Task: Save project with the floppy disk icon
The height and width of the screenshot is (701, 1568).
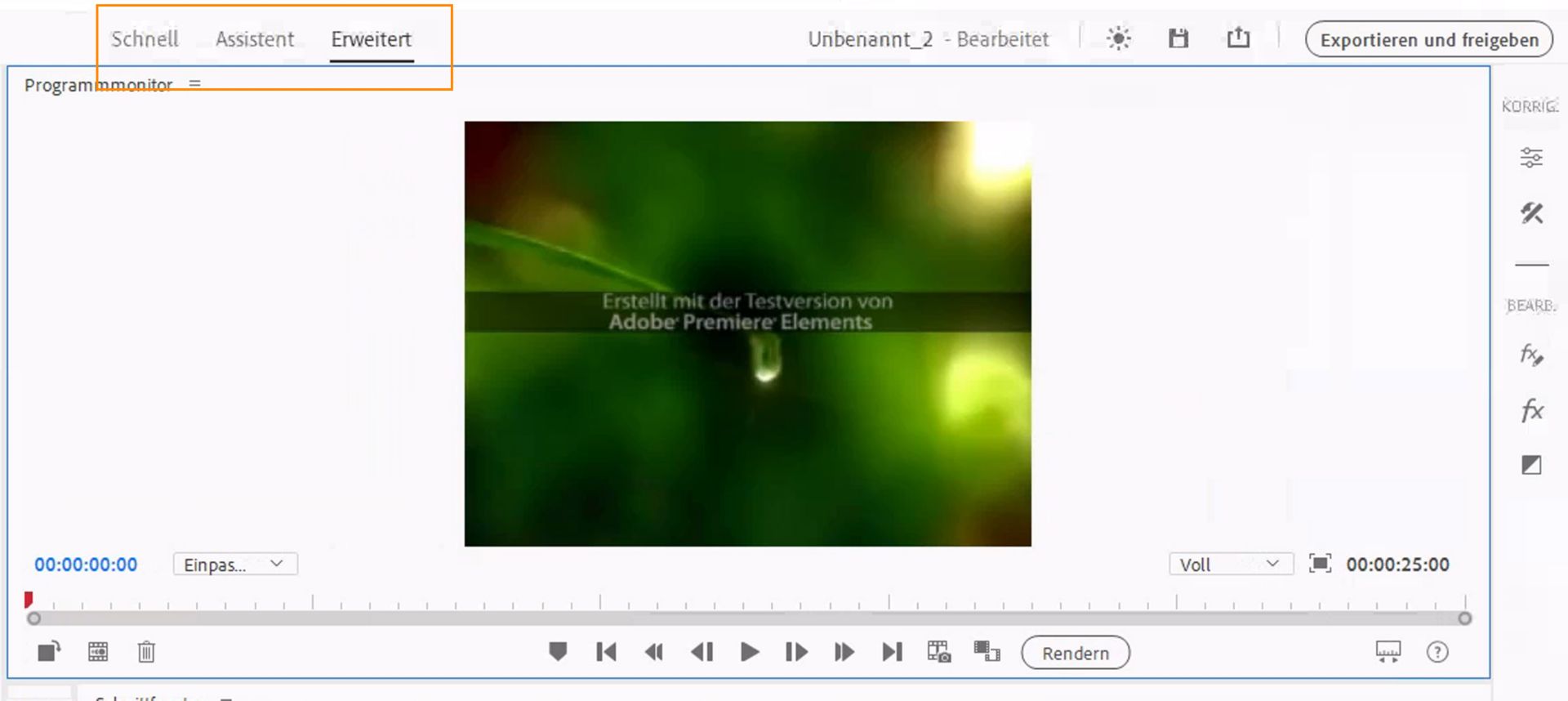Action: coord(1178,38)
